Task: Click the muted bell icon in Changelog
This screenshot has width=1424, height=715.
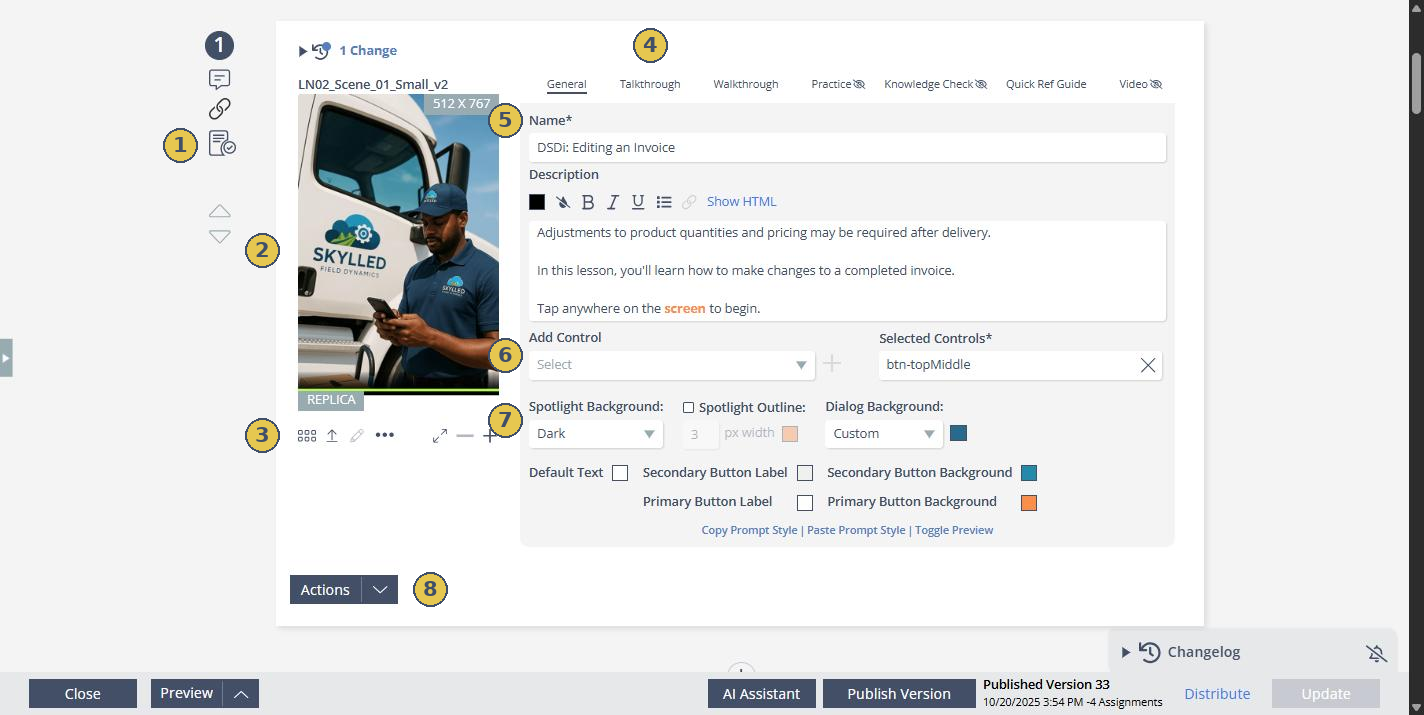Action: [x=1377, y=653]
